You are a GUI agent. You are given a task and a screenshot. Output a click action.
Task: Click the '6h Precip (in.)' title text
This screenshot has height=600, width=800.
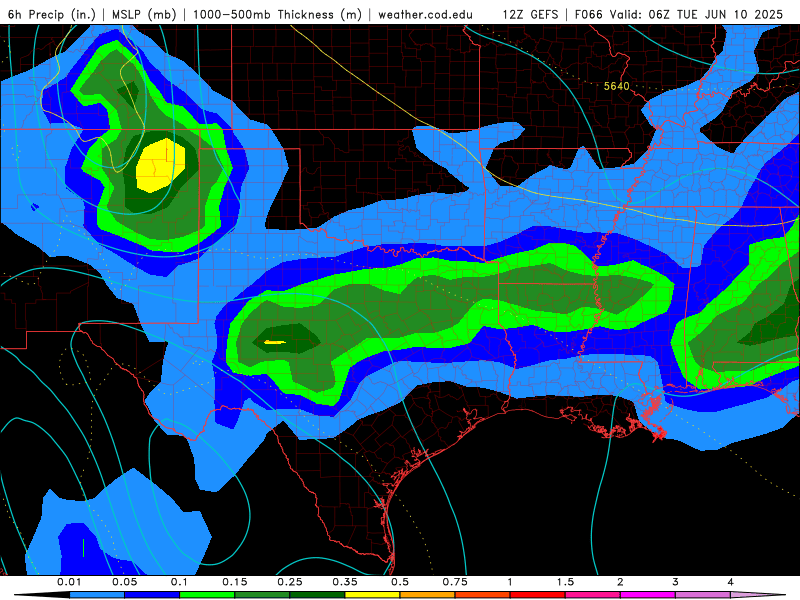coord(52,14)
